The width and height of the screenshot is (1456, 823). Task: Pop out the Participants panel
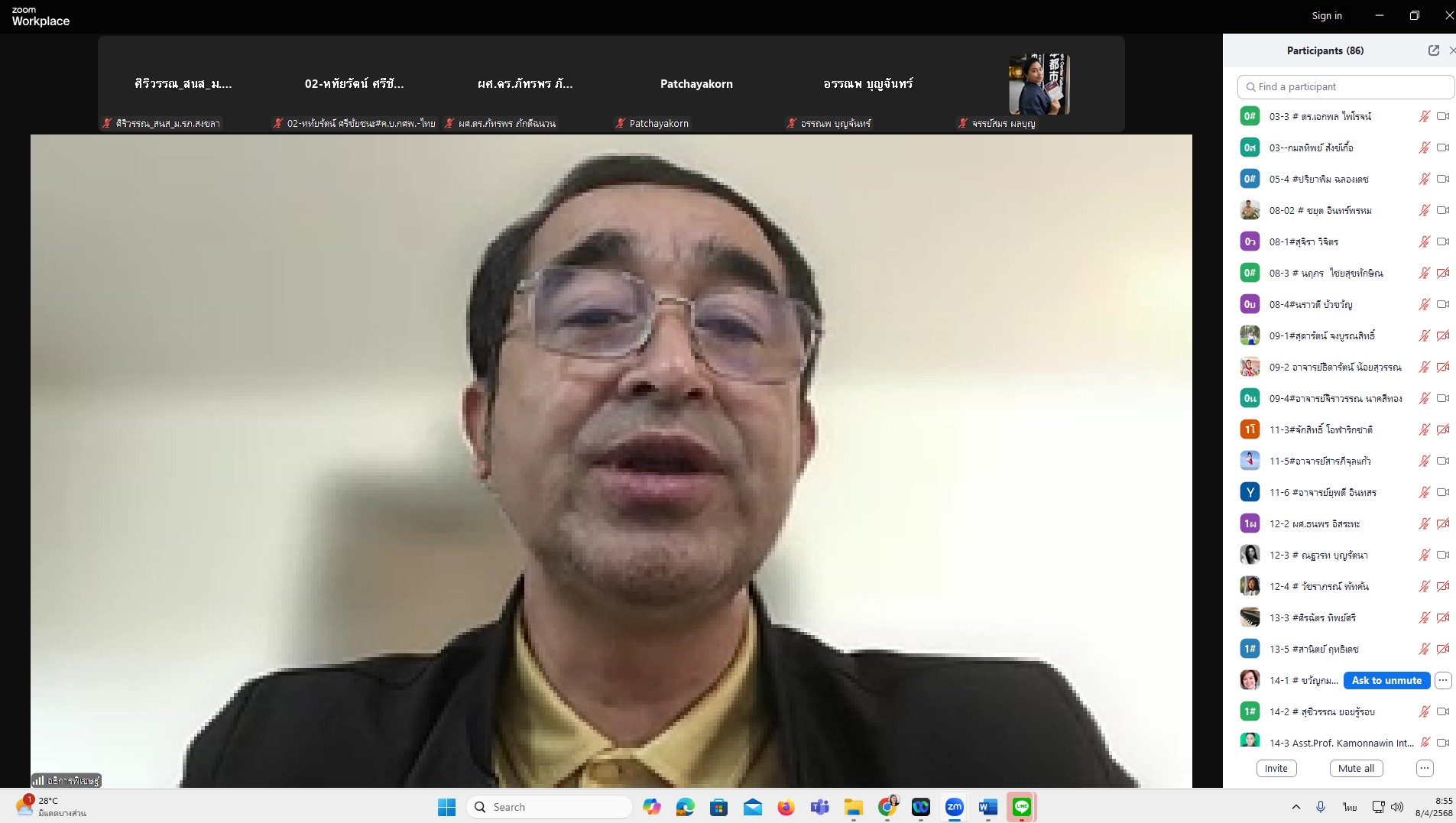[1433, 50]
